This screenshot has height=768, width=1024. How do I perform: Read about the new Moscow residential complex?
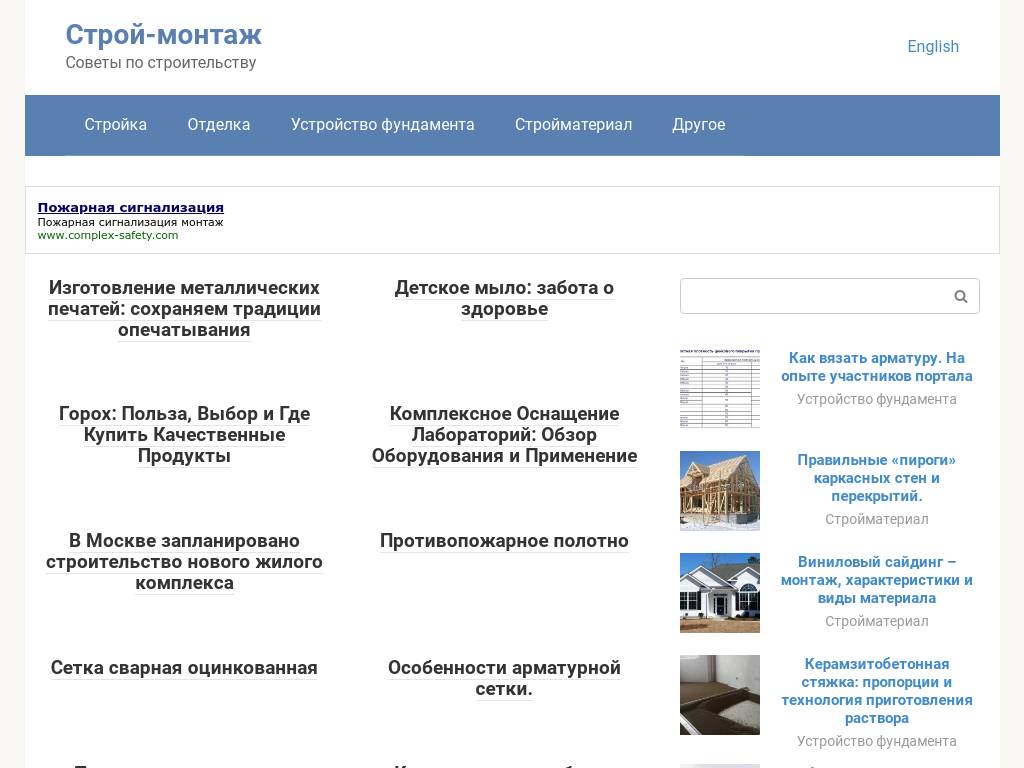click(x=184, y=562)
